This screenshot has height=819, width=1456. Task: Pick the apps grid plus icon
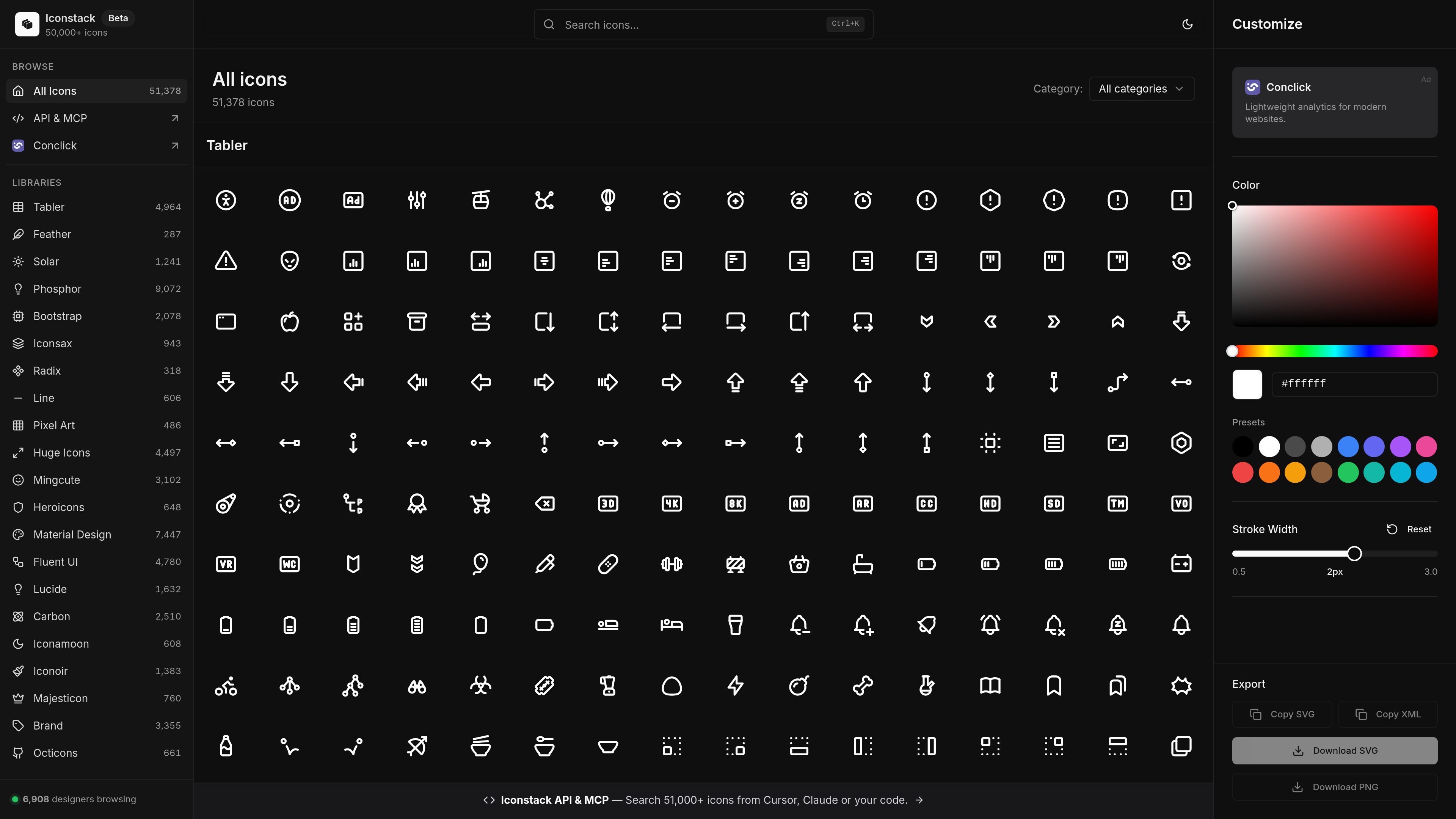353,322
